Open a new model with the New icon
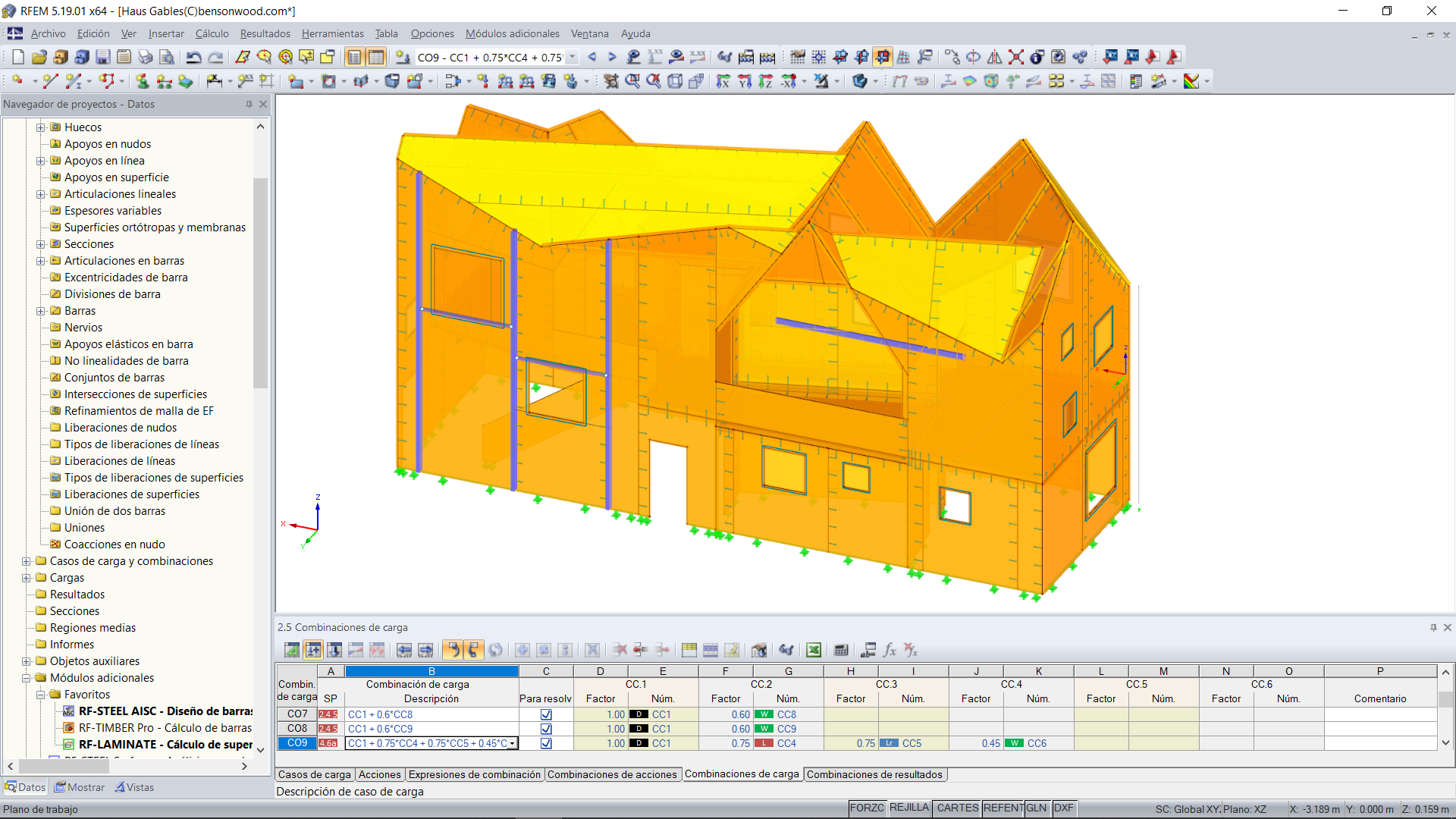1456x819 pixels. [17, 57]
